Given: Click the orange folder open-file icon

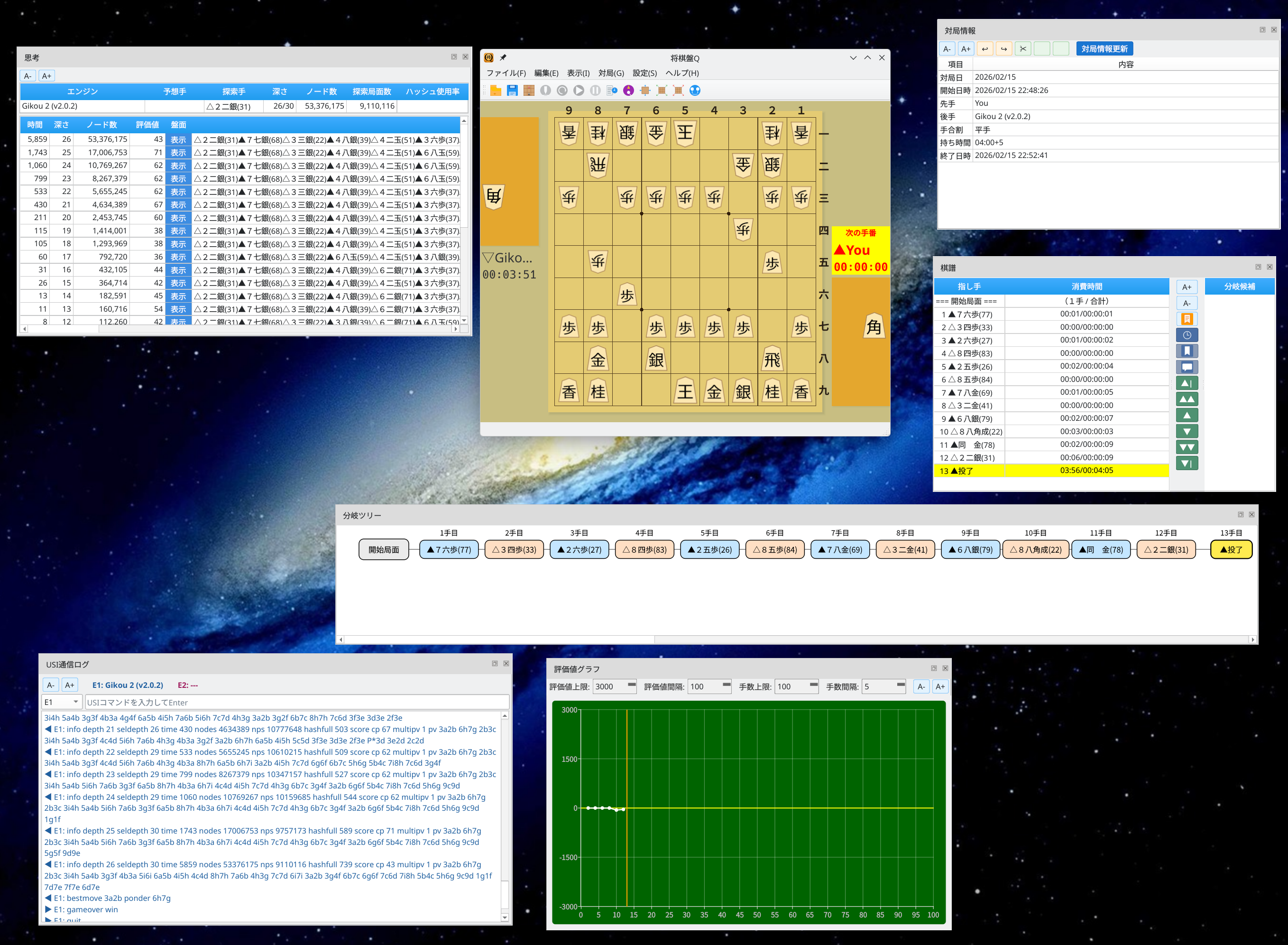Looking at the screenshot, I should click(x=496, y=91).
